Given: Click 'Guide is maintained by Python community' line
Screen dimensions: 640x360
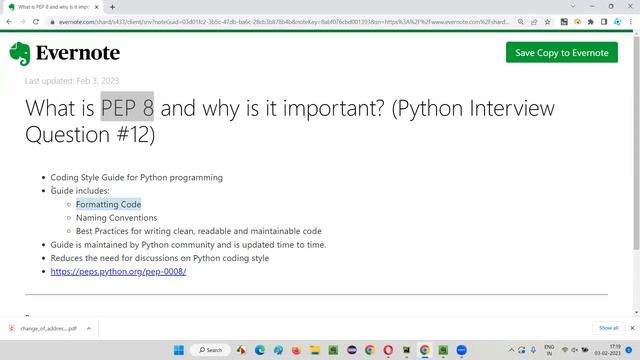Looking at the screenshot, I should coord(188,245).
